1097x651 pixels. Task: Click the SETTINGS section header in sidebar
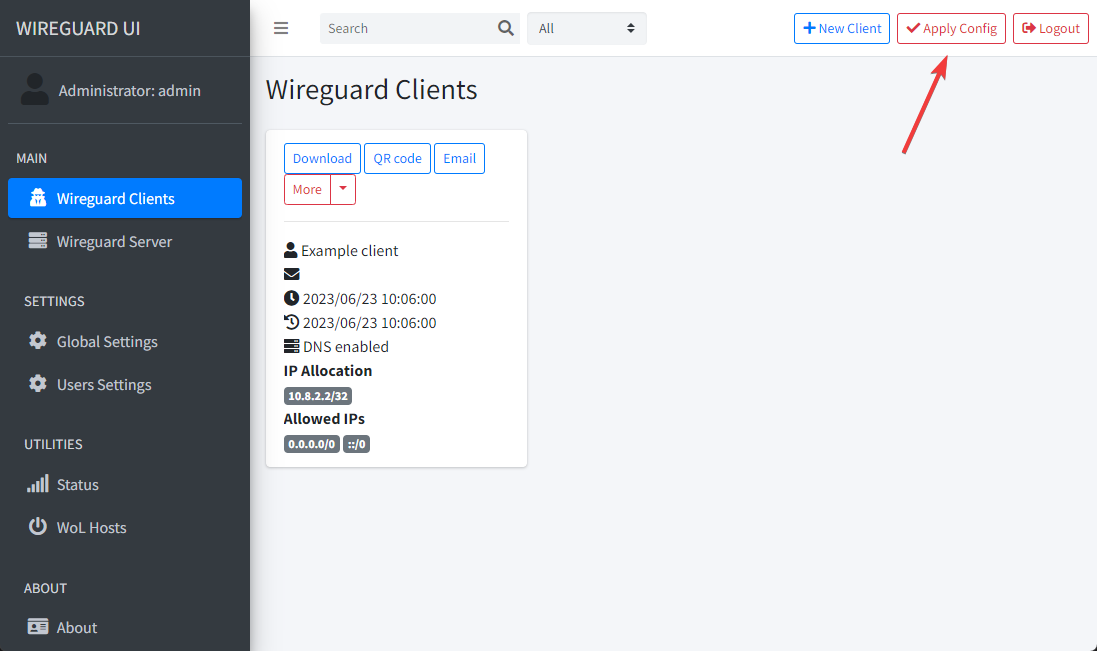[54, 301]
